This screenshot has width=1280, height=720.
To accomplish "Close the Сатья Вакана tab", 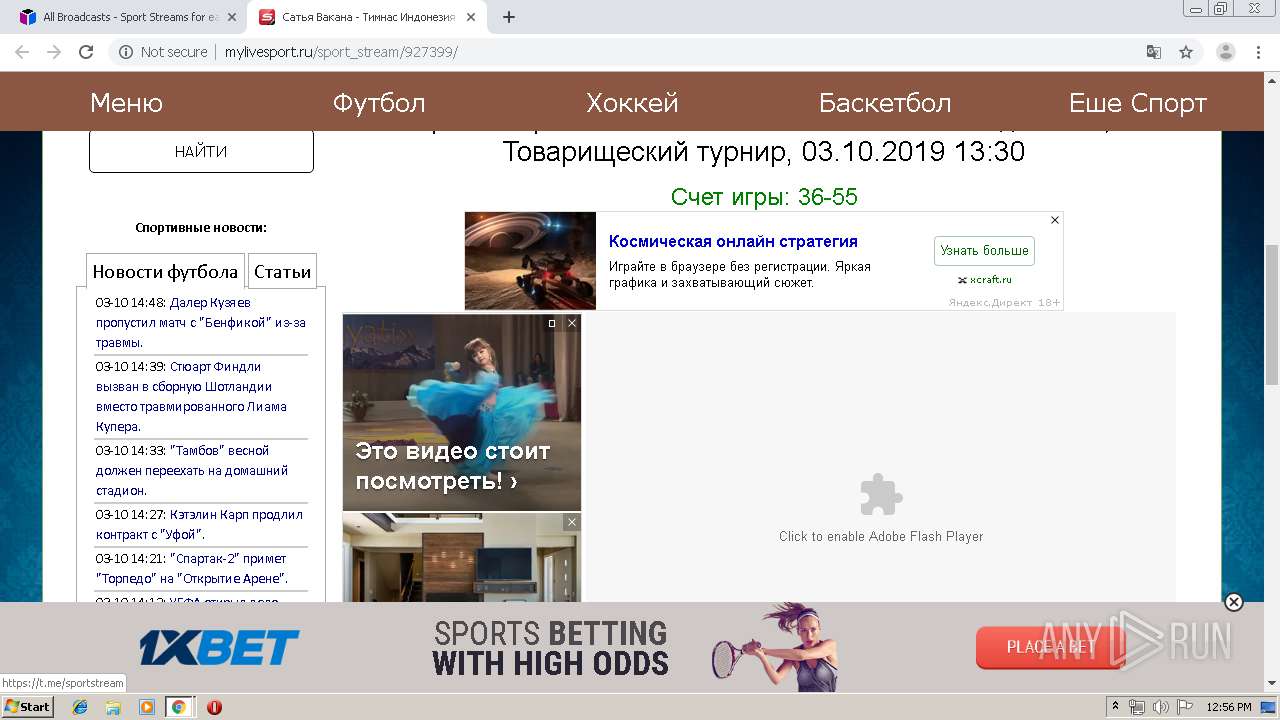I will (x=472, y=17).
